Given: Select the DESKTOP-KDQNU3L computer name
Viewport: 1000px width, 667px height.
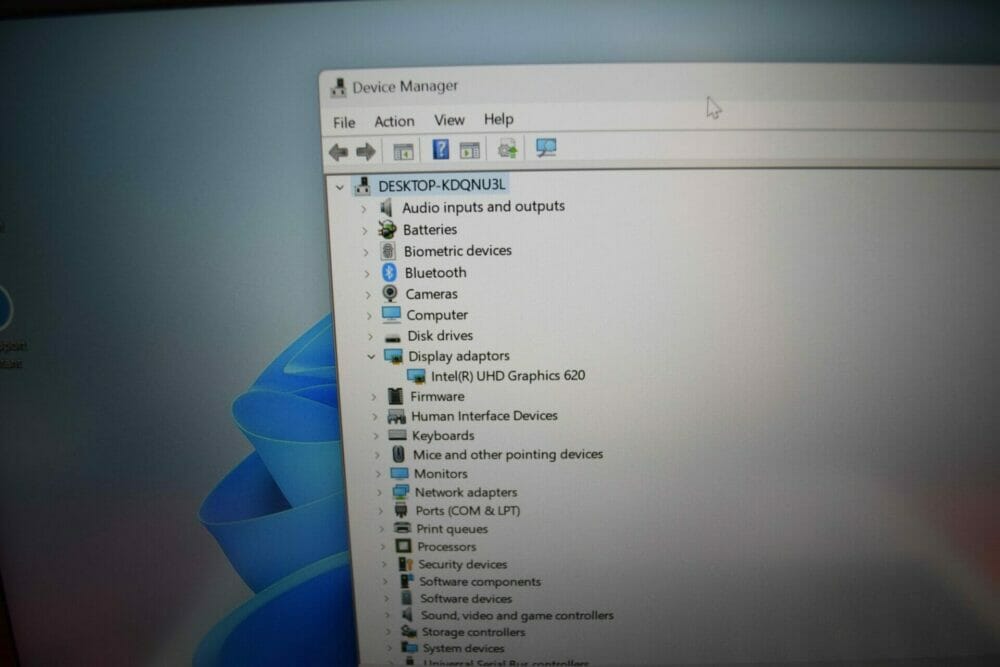Looking at the screenshot, I should point(442,185).
